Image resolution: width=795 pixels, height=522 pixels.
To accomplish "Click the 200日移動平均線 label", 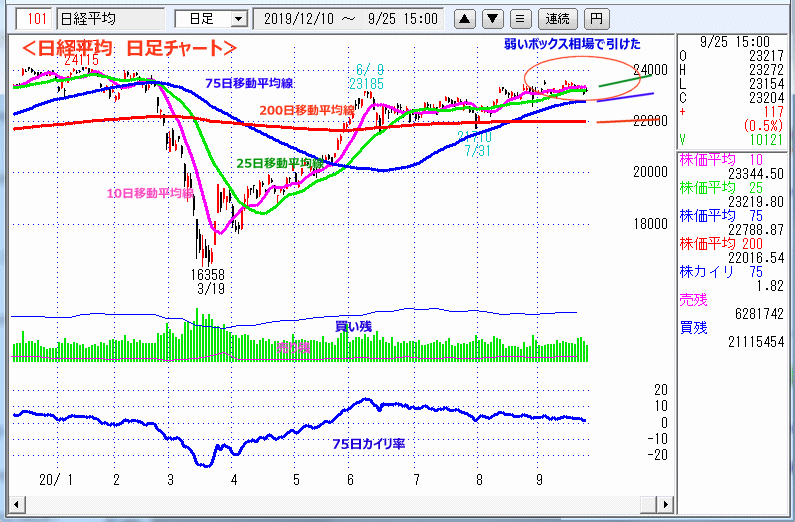I will pos(307,110).
